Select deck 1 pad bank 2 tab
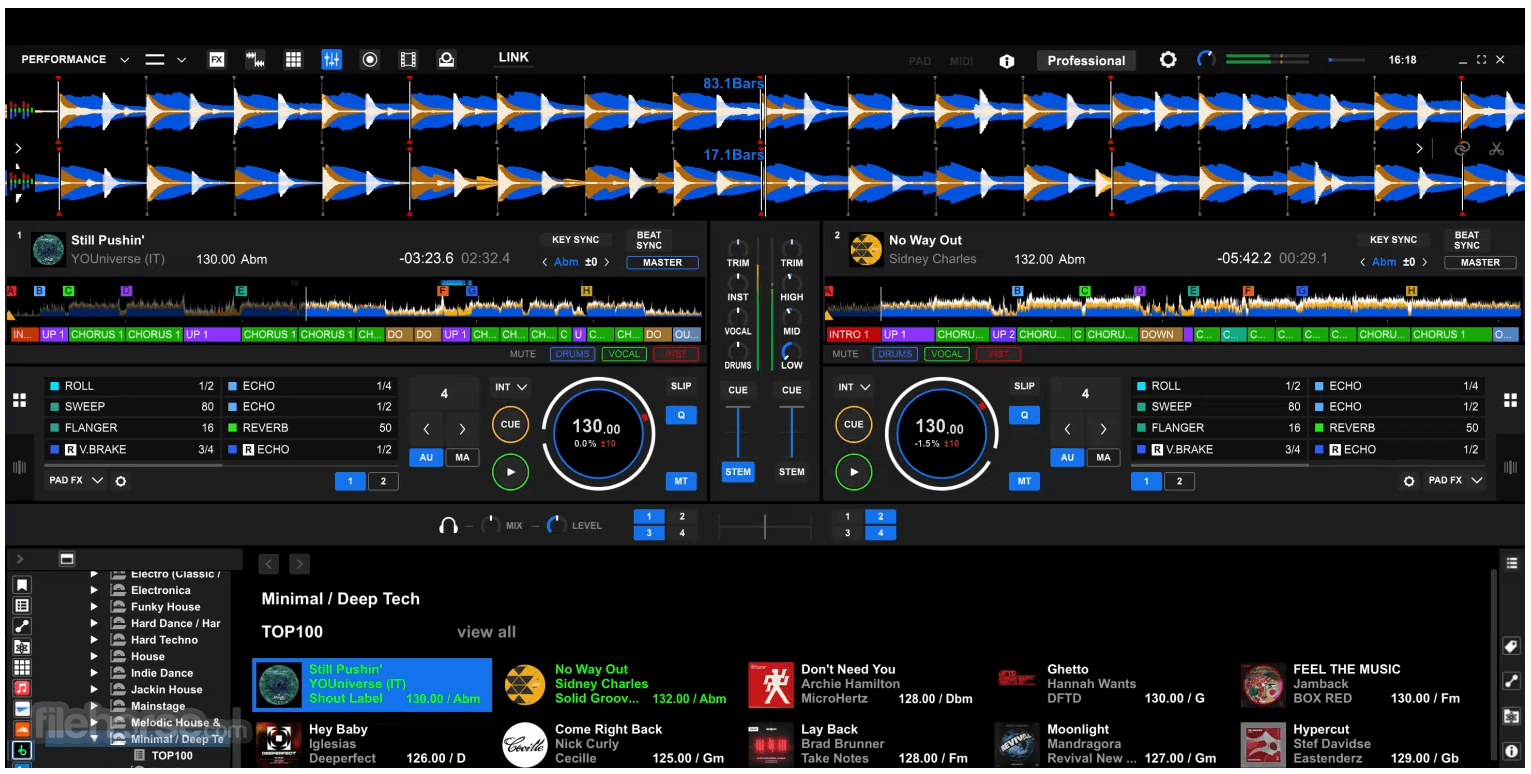Image resolution: width=1531 pixels, height=774 pixels. click(x=383, y=482)
